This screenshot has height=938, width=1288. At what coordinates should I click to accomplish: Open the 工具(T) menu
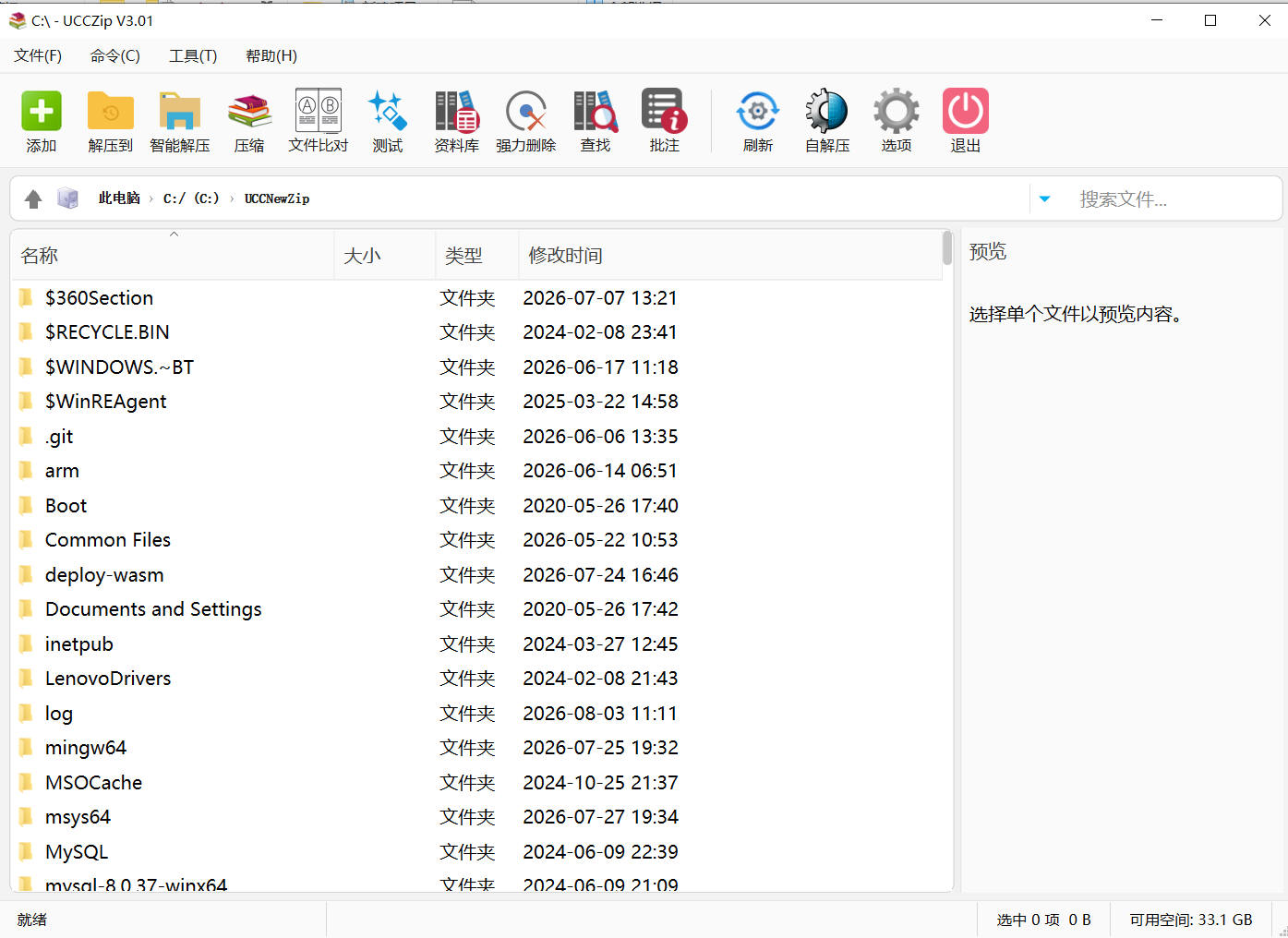click(x=193, y=55)
